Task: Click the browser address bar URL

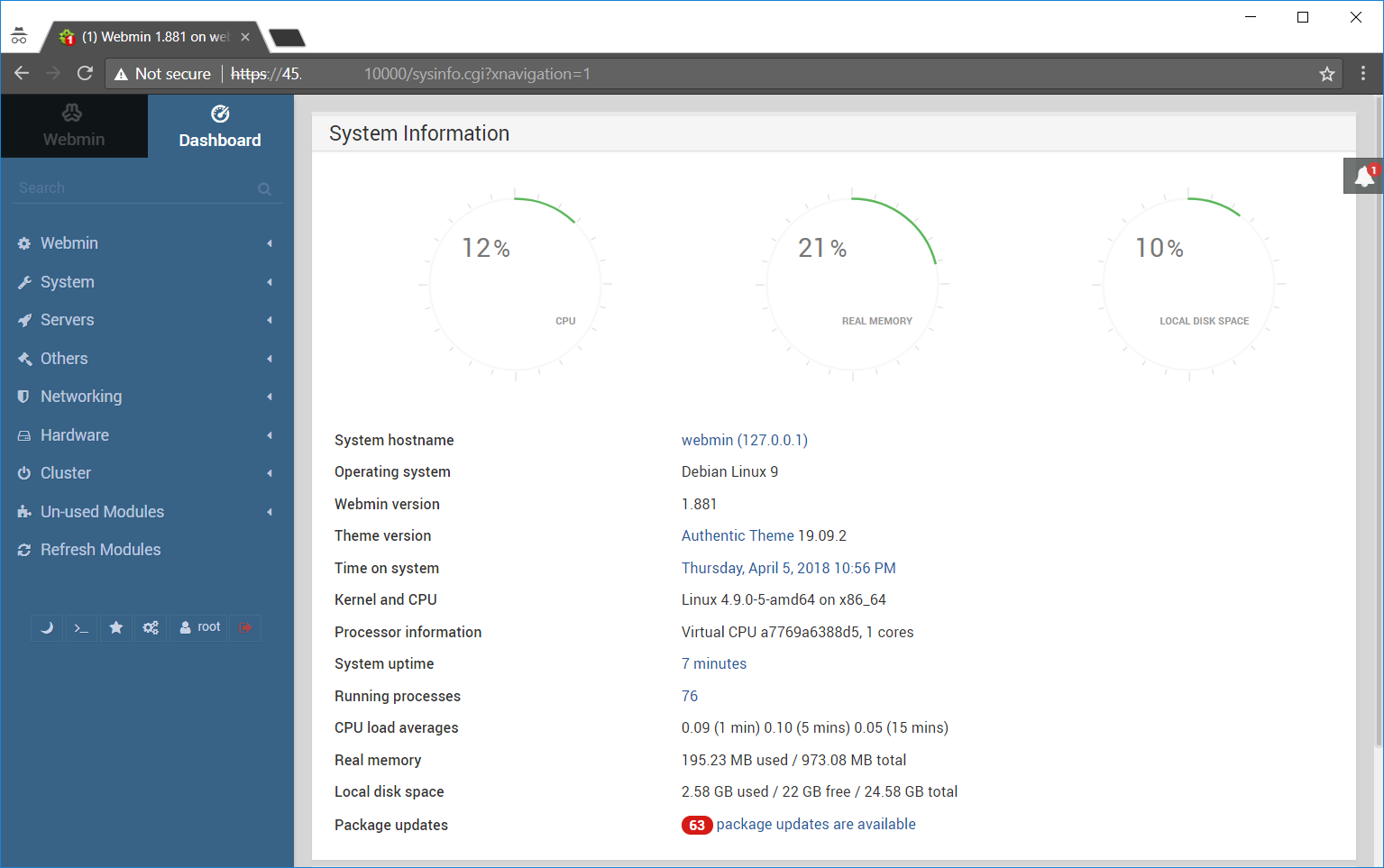Action: click(410, 74)
